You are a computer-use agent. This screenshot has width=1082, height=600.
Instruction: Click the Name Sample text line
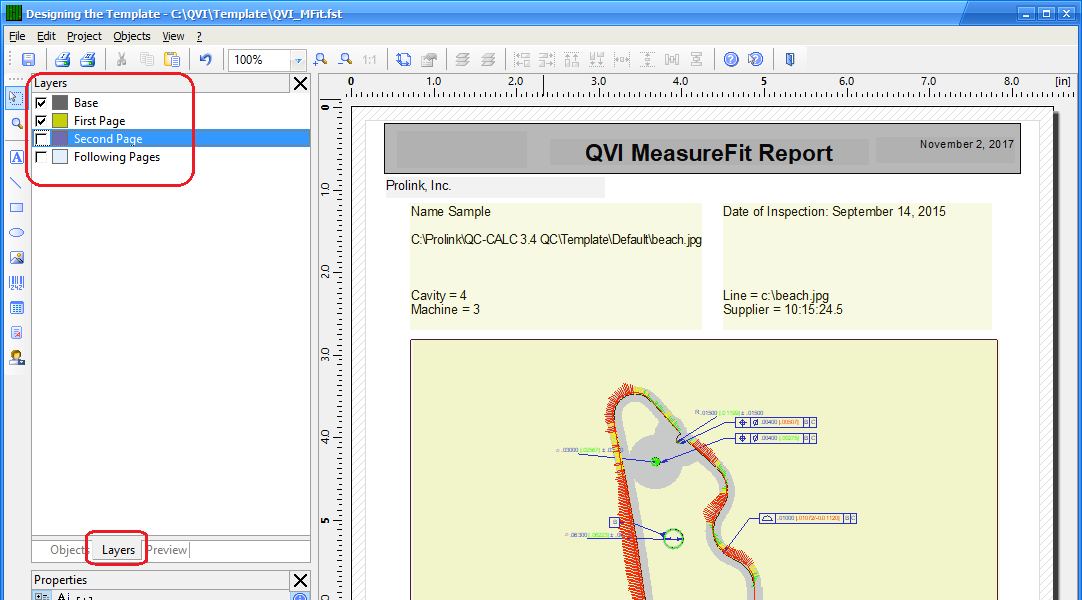point(451,212)
